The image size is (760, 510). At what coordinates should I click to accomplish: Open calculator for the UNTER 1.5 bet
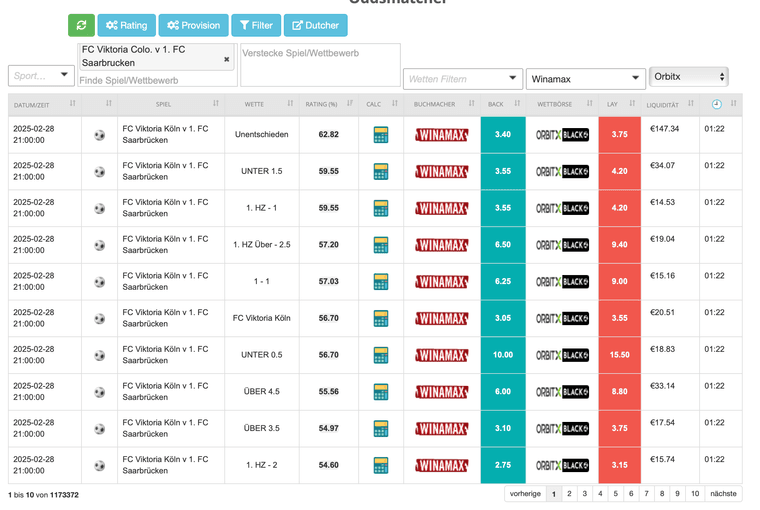click(381, 172)
